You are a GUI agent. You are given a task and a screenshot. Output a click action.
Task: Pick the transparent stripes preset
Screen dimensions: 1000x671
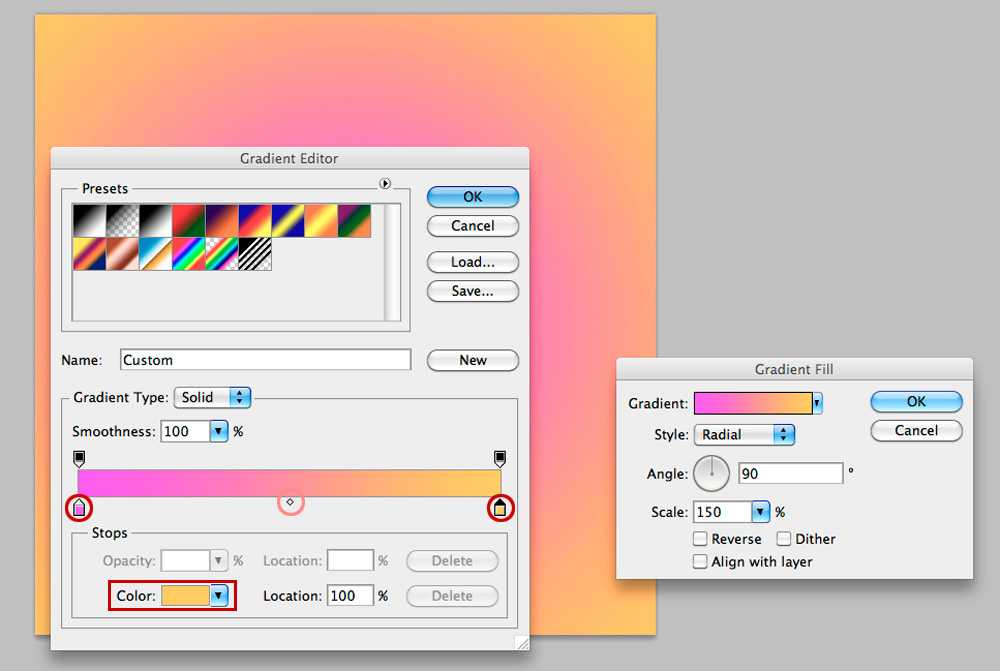255,254
